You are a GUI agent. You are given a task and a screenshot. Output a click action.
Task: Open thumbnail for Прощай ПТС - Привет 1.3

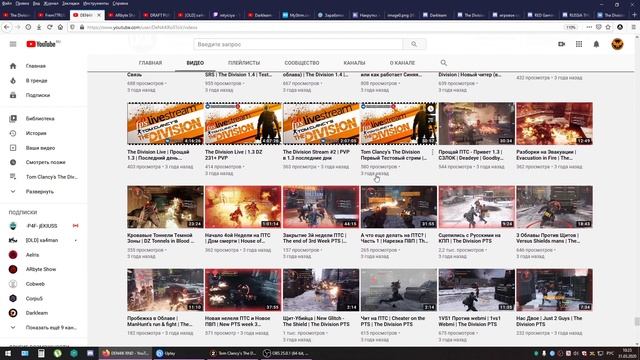tap(476, 124)
